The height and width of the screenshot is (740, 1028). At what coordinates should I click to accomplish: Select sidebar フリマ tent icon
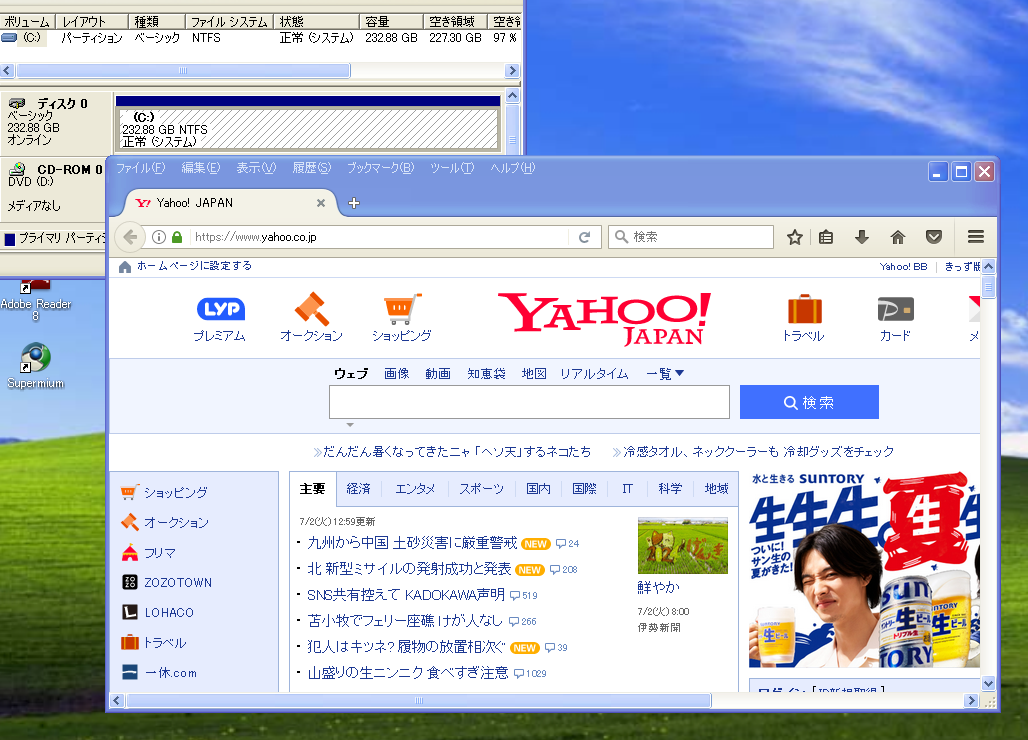point(130,553)
